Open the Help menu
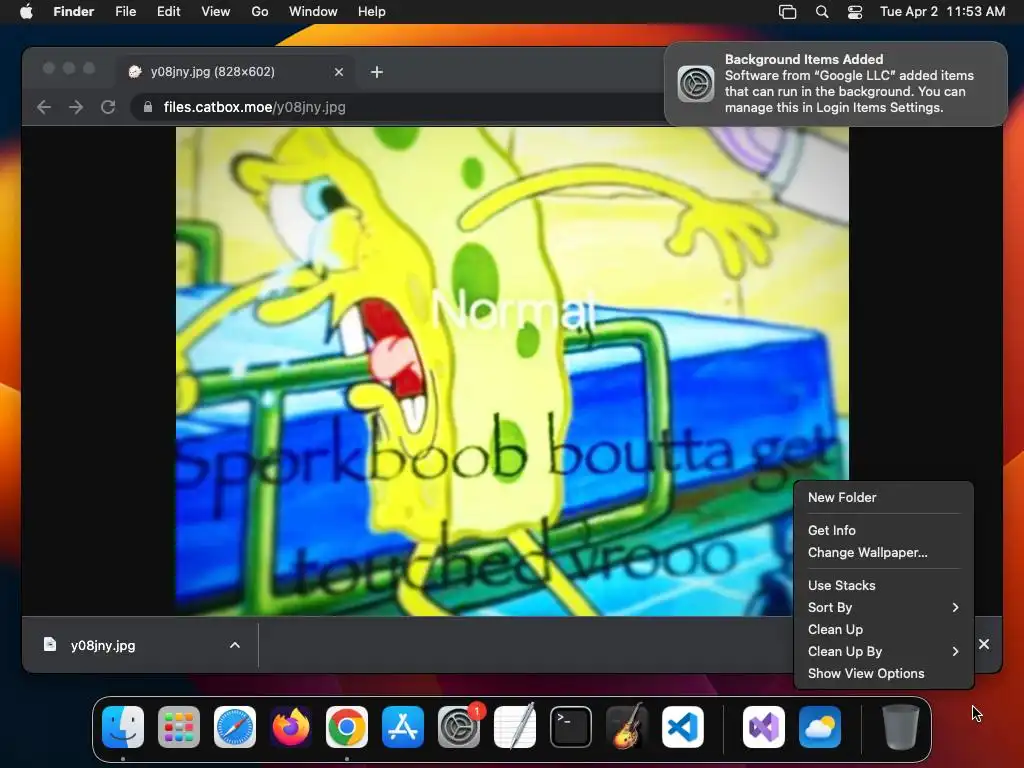 click(372, 12)
